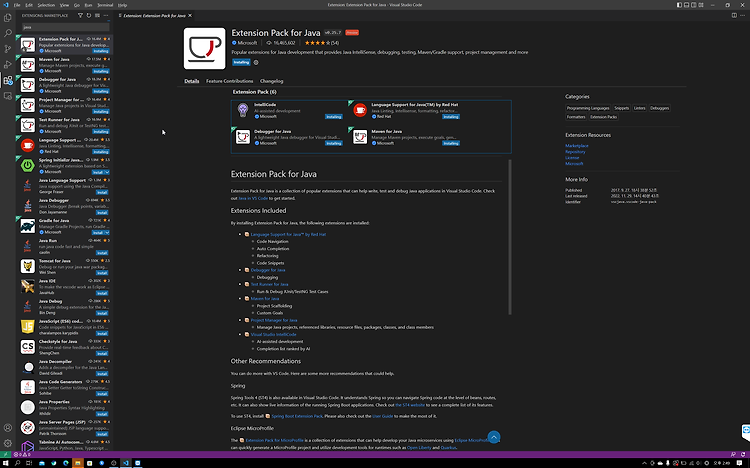Open Views and More Actions ellipsis in sidebar

tap(106, 15)
